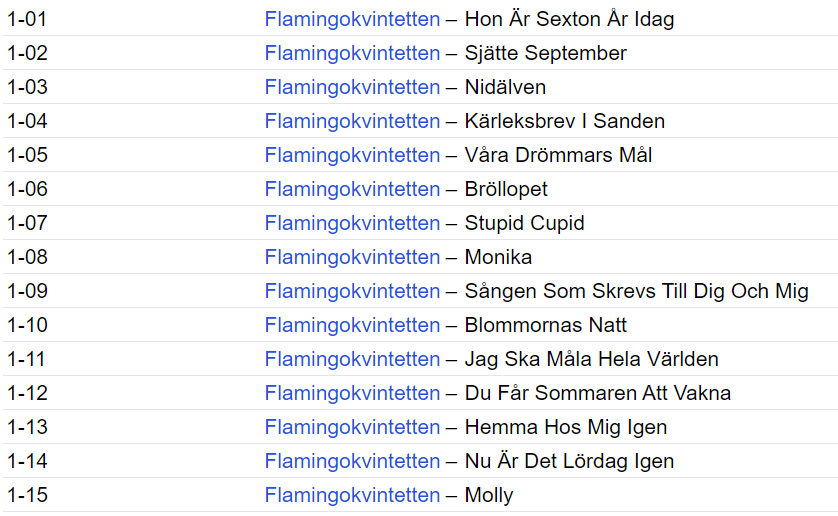Open artist link next to Hemma Hos Mig Igen
This screenshot has height=516, width=838.
[x=352, y=427]
